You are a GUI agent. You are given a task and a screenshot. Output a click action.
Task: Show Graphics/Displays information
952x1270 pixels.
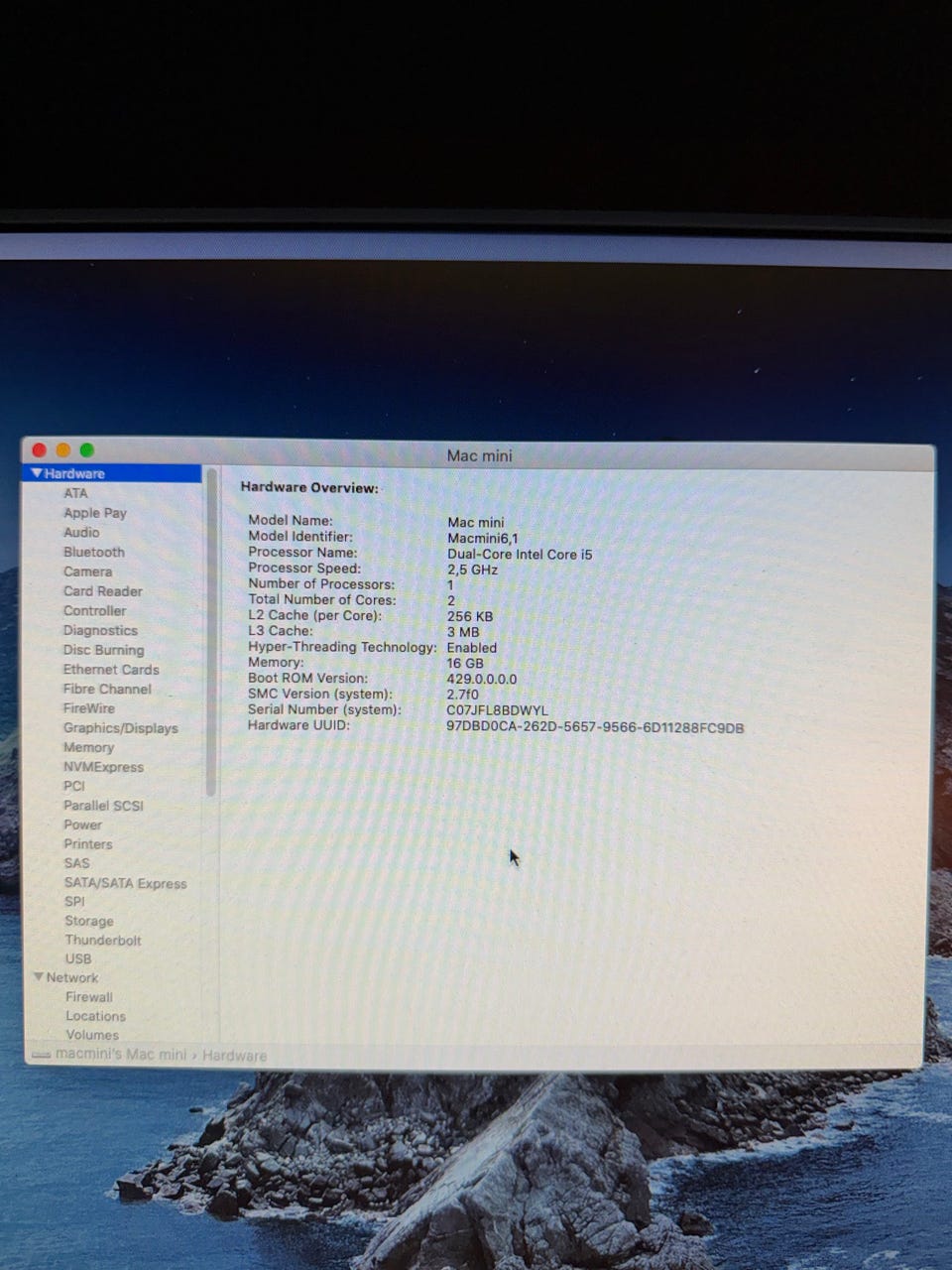pos(120,728)
